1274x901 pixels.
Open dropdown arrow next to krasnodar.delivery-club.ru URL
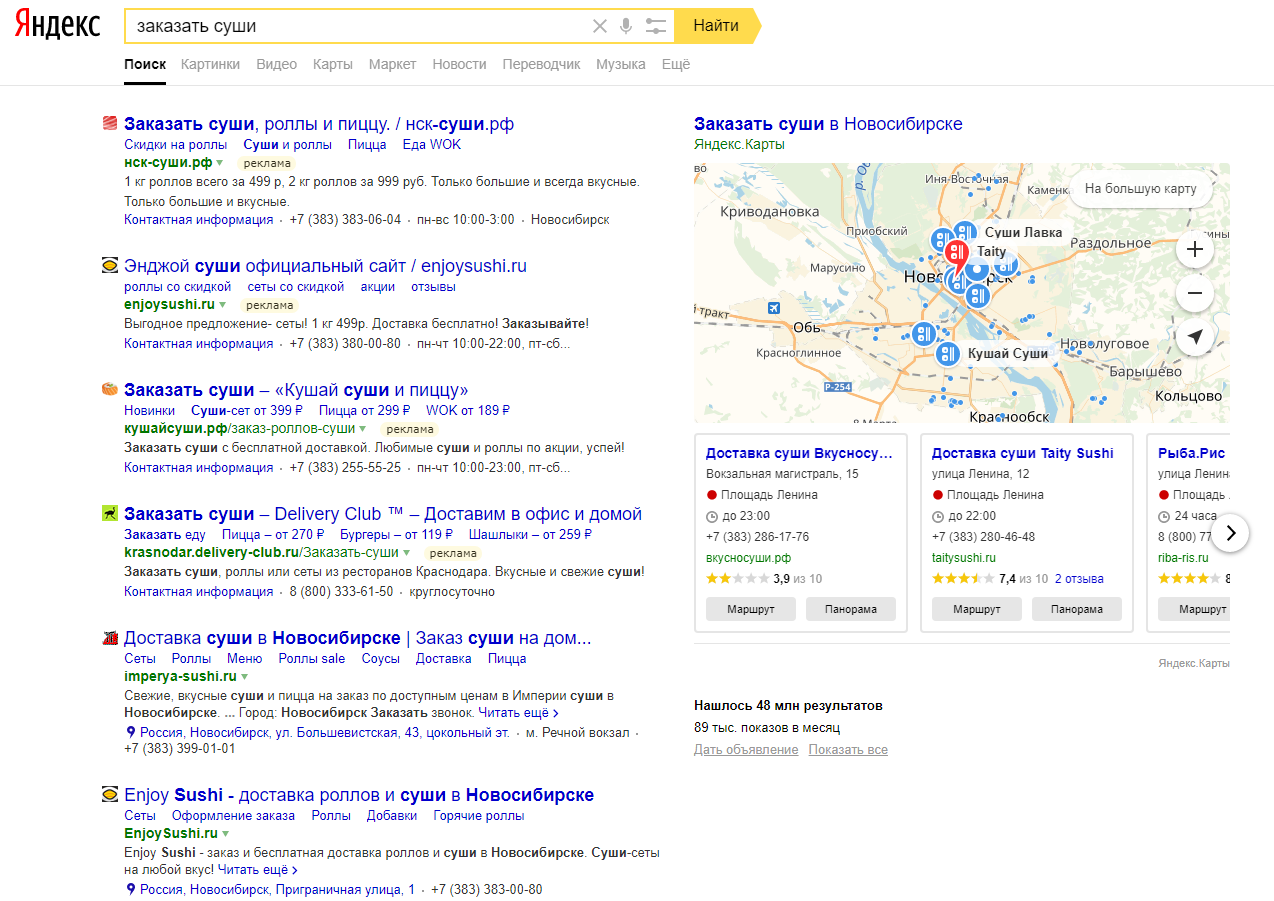(x=407, y=552)
